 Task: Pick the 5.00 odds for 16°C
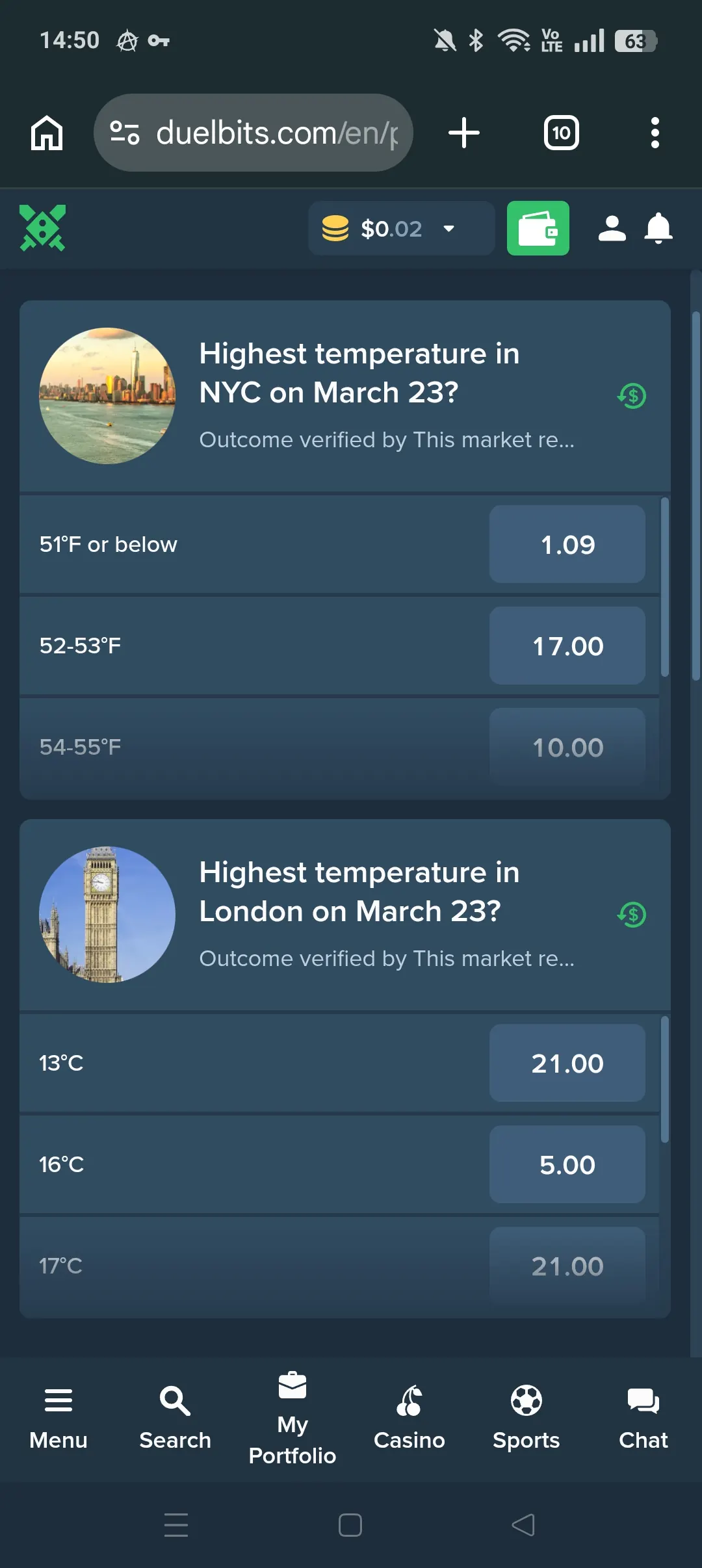567,1164
